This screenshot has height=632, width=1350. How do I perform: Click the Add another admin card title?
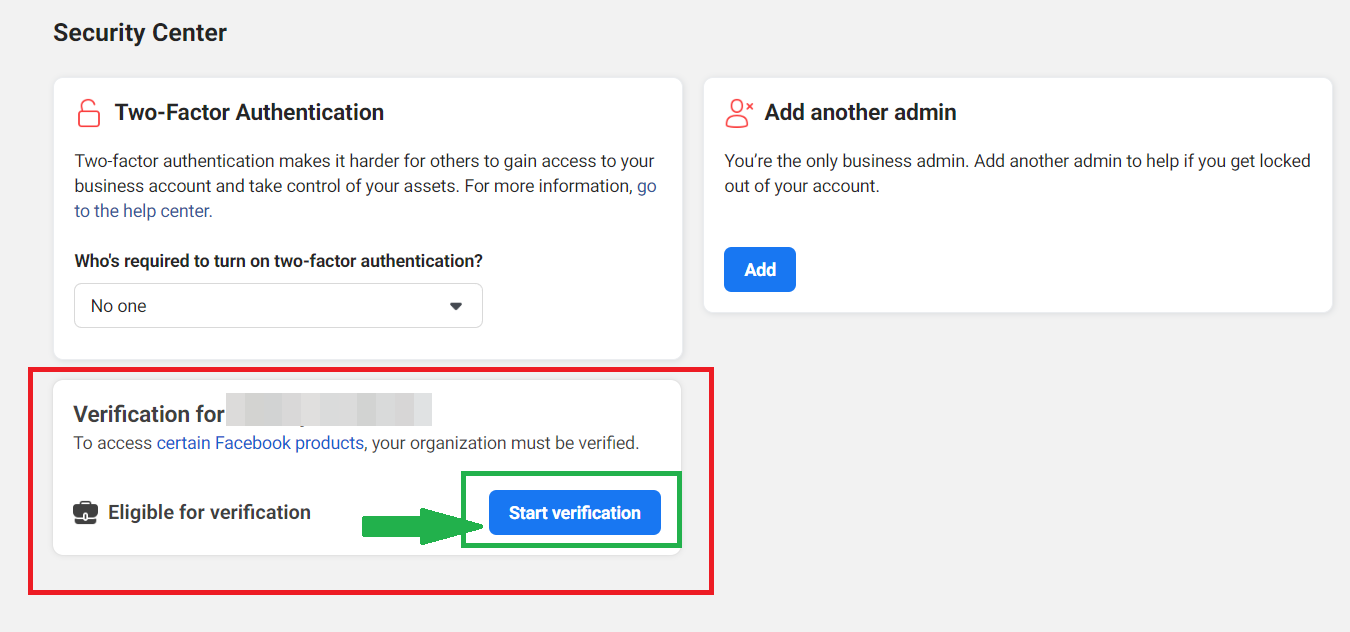pyautogui.click(x=860, y=113)
